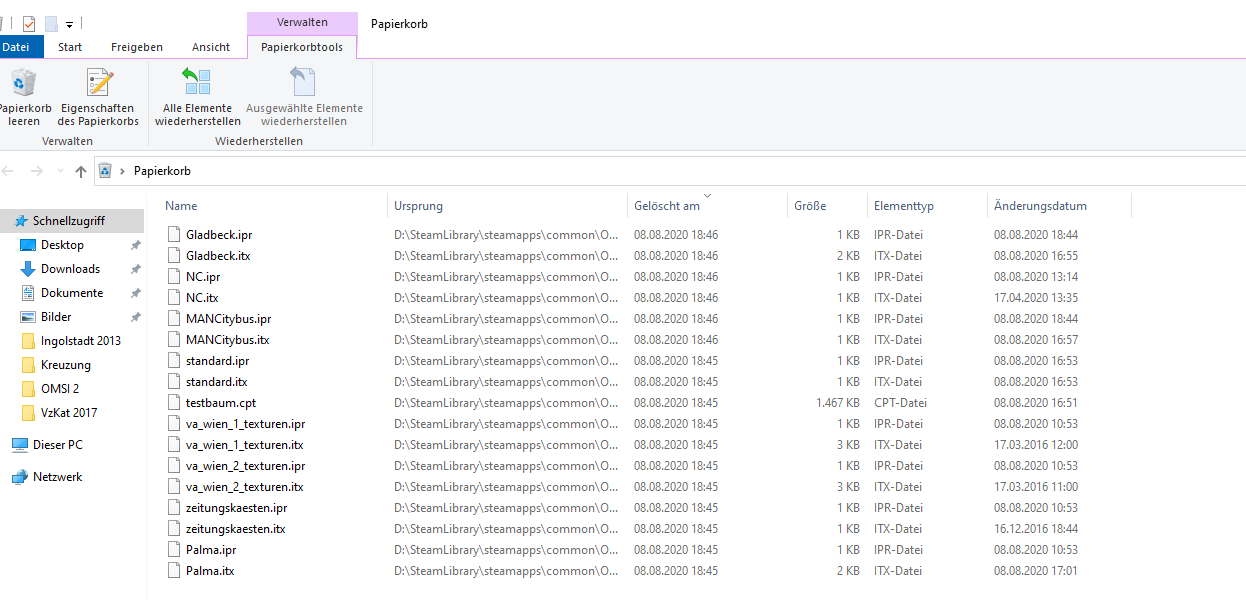1246x600 pixels.
Task: Open Eigenschaften des Papierkorbs
Action: coord(98,83)
